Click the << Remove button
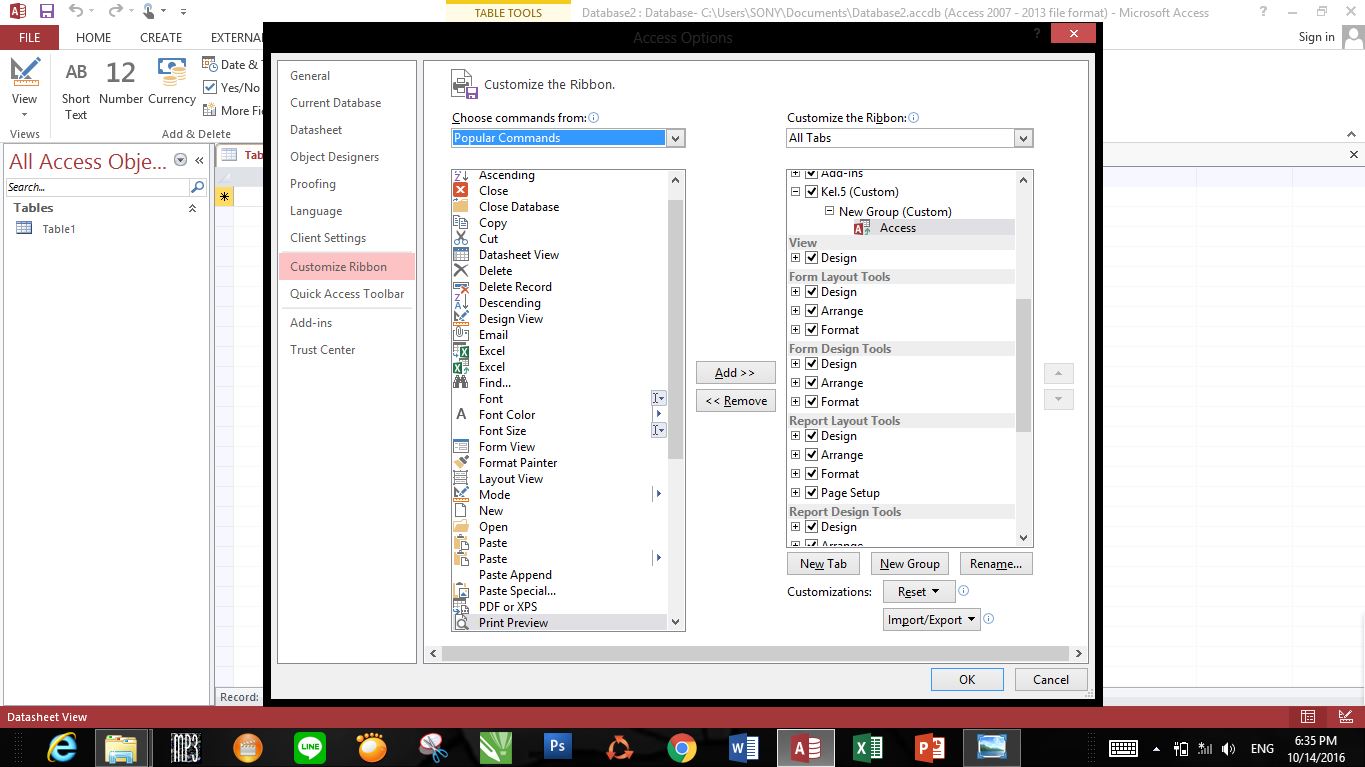Screen dimensions: 1365x767 (735, 401)
